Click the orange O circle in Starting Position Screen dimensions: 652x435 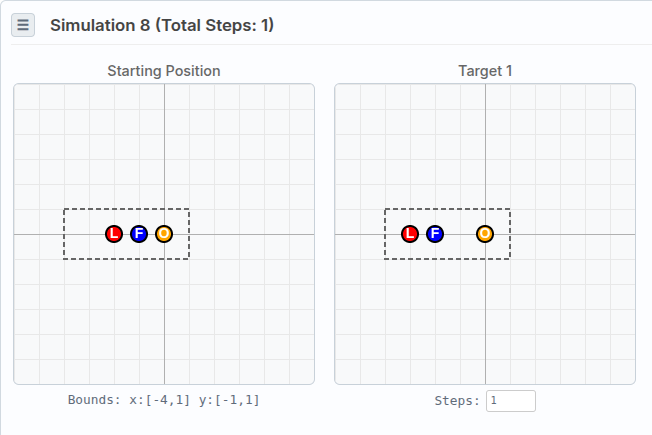164,234
